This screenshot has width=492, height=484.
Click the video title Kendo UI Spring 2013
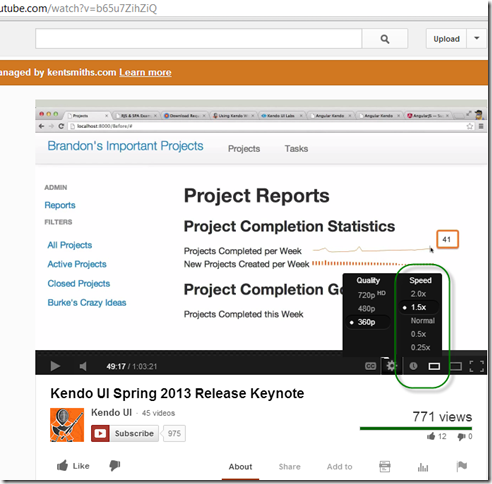click(x=177, y=393)
